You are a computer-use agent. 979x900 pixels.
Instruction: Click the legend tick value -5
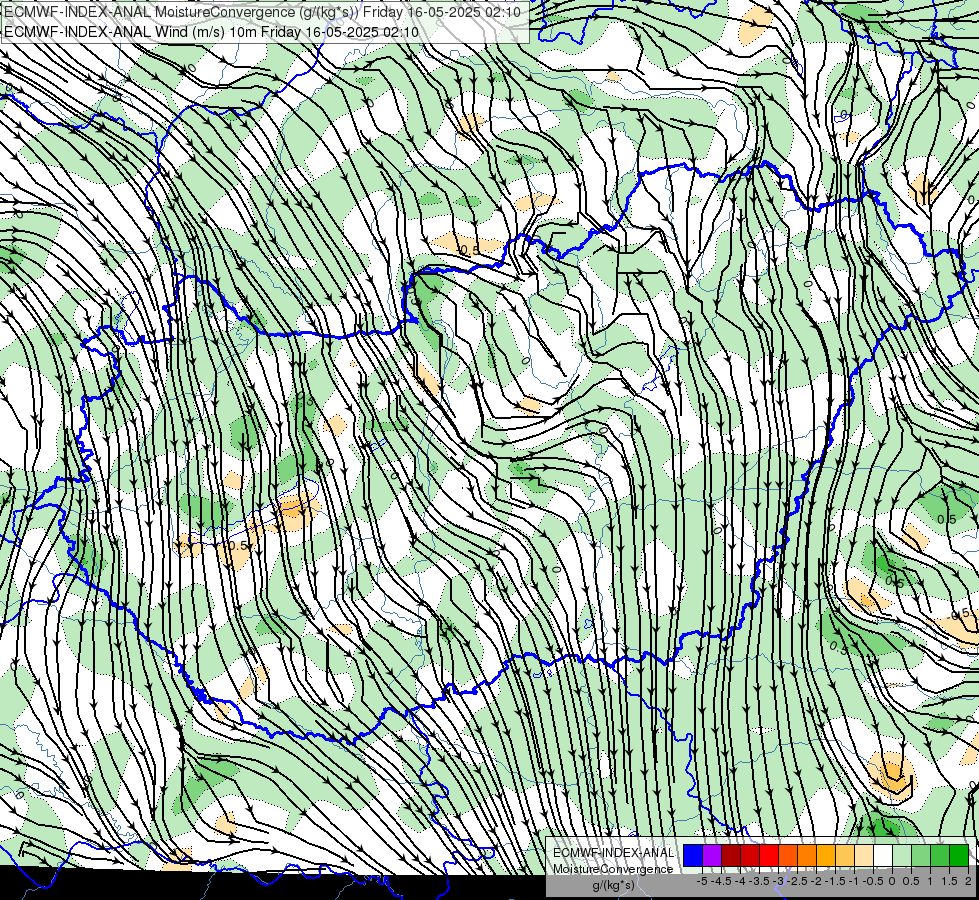click(x=702, y=881)
